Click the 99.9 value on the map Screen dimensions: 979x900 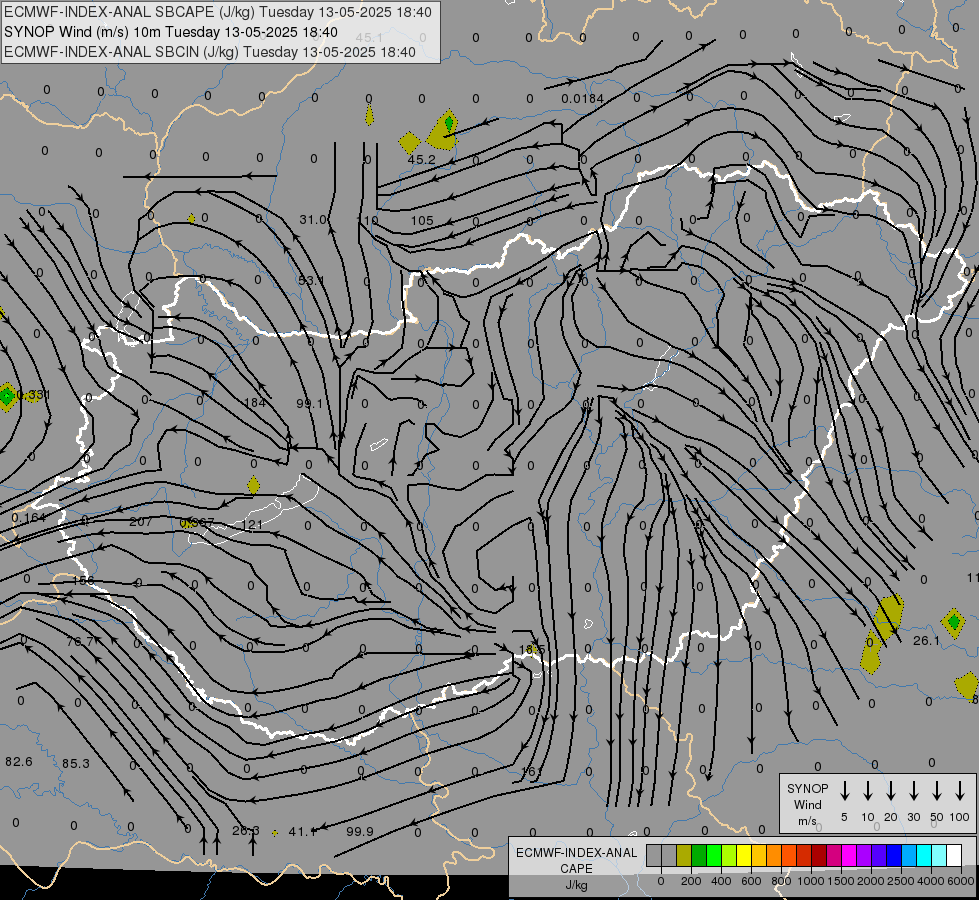360,831
